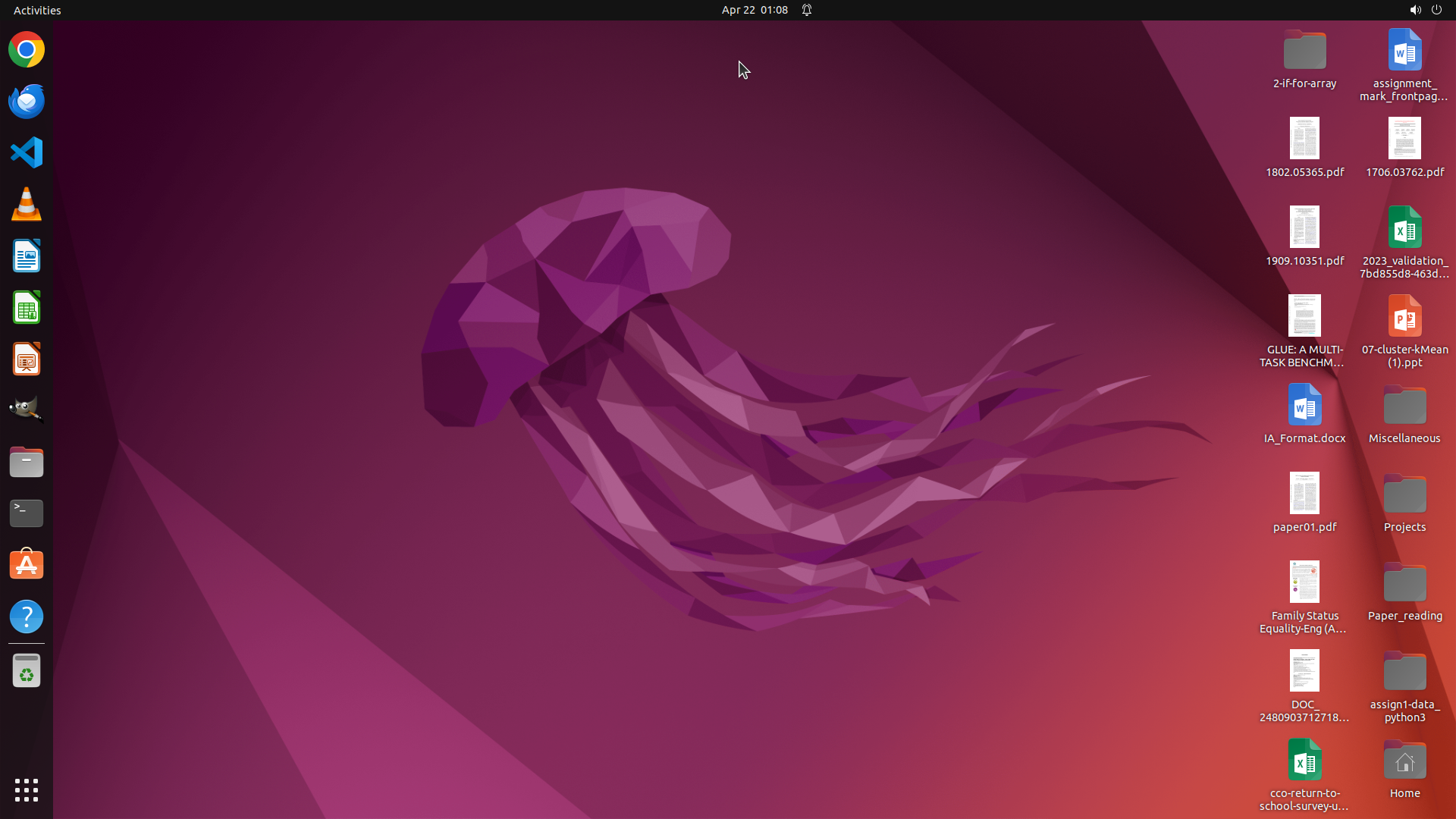1456x819 pixels.
Task: Click the notification bell icon
Action: [807, 10]
